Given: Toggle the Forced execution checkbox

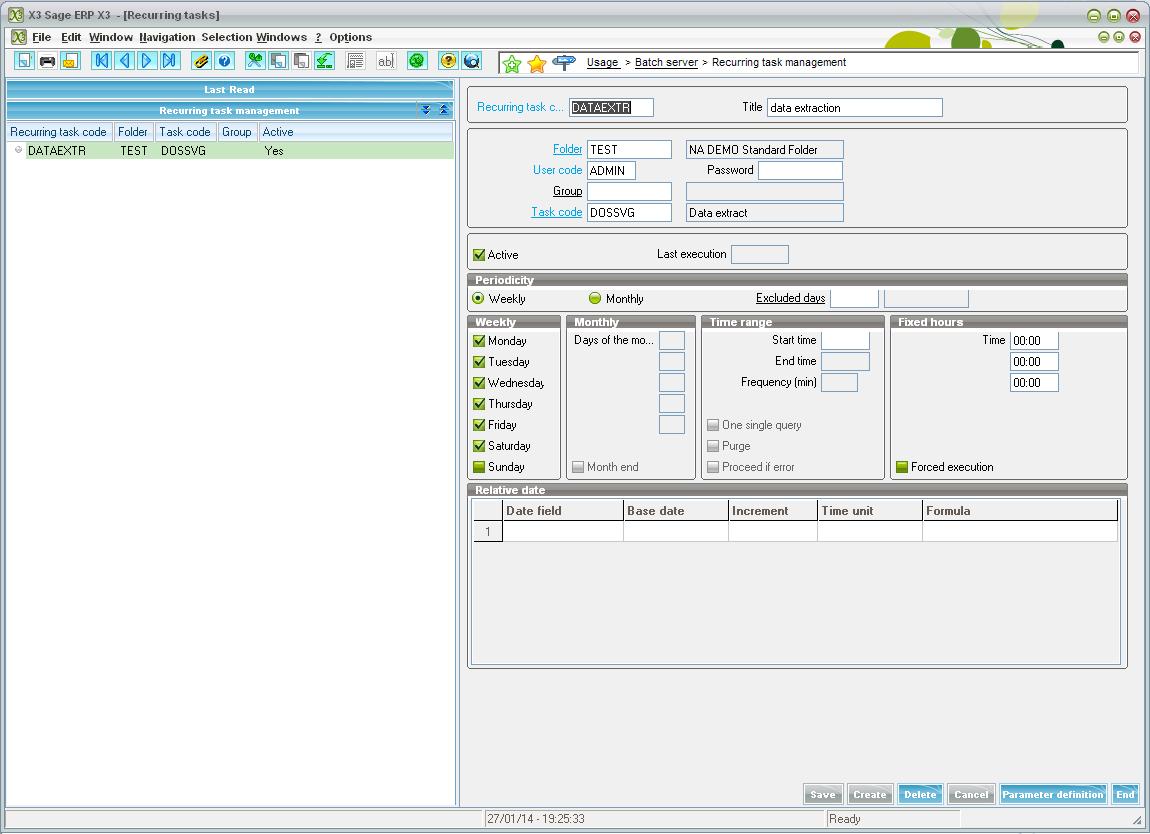Looking at the screenshot, I should point(902,467).
